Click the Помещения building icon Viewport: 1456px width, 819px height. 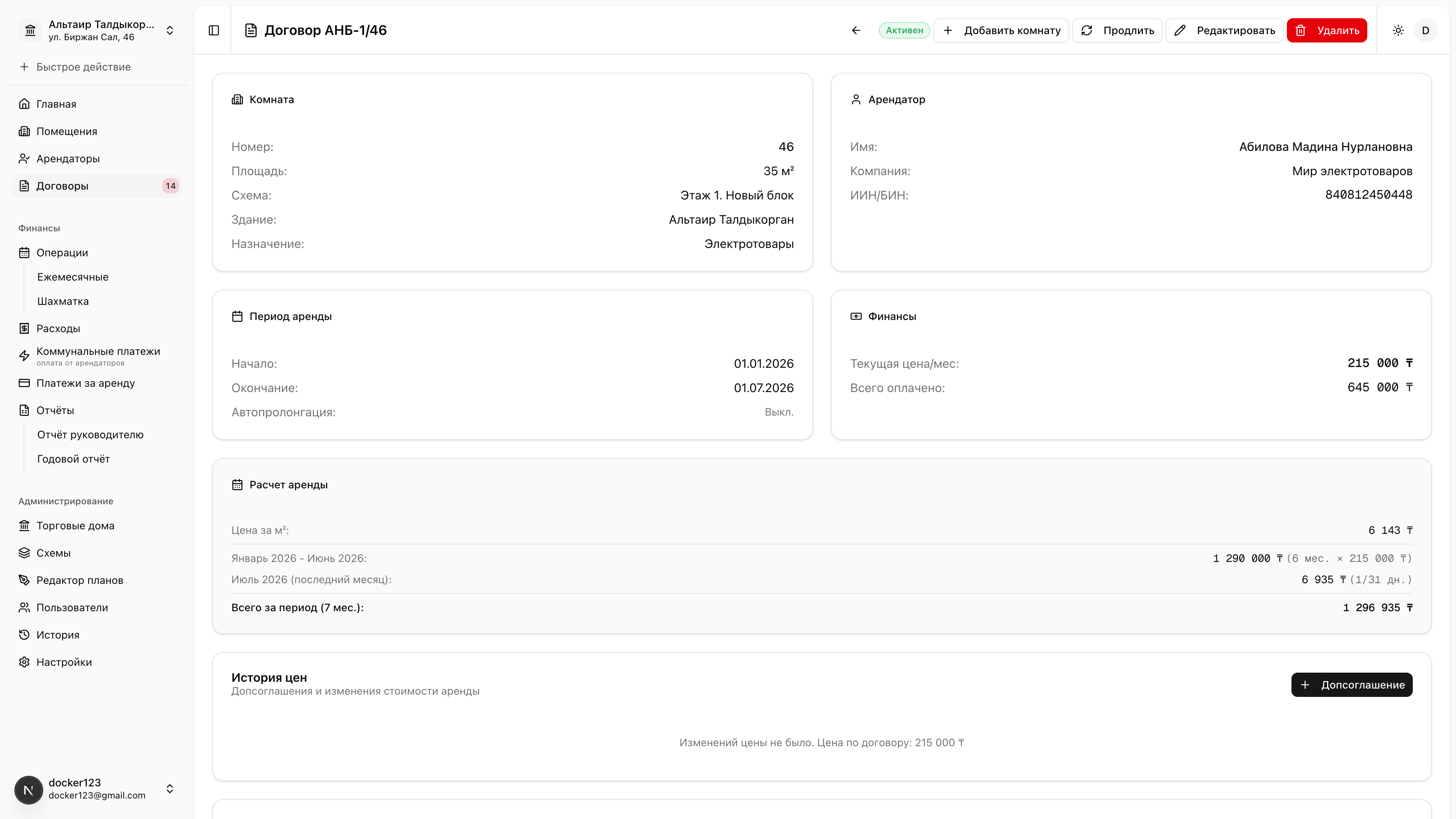pos(24,131)
